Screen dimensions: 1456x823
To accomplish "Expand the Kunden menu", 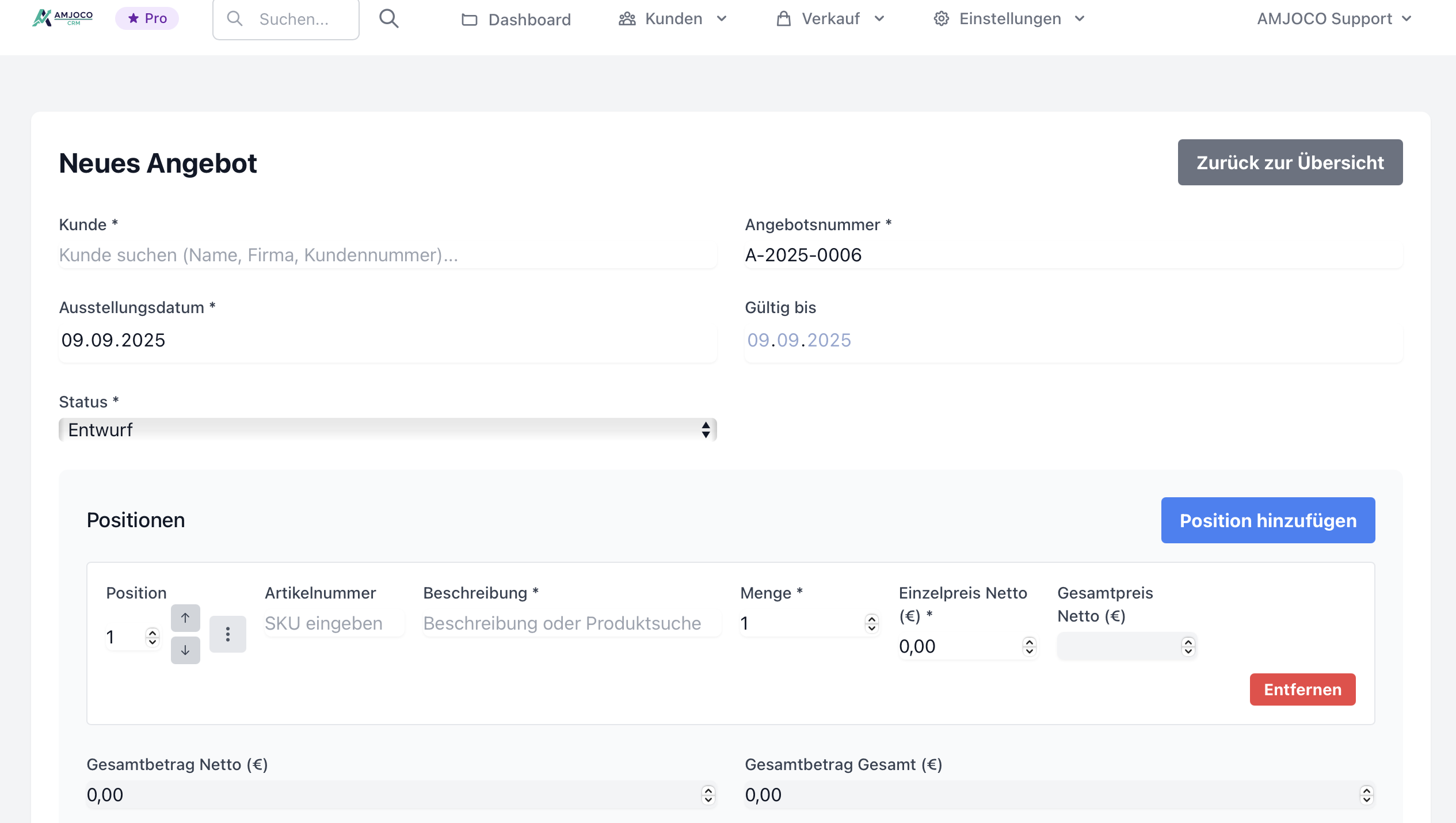I will point(673,19).
